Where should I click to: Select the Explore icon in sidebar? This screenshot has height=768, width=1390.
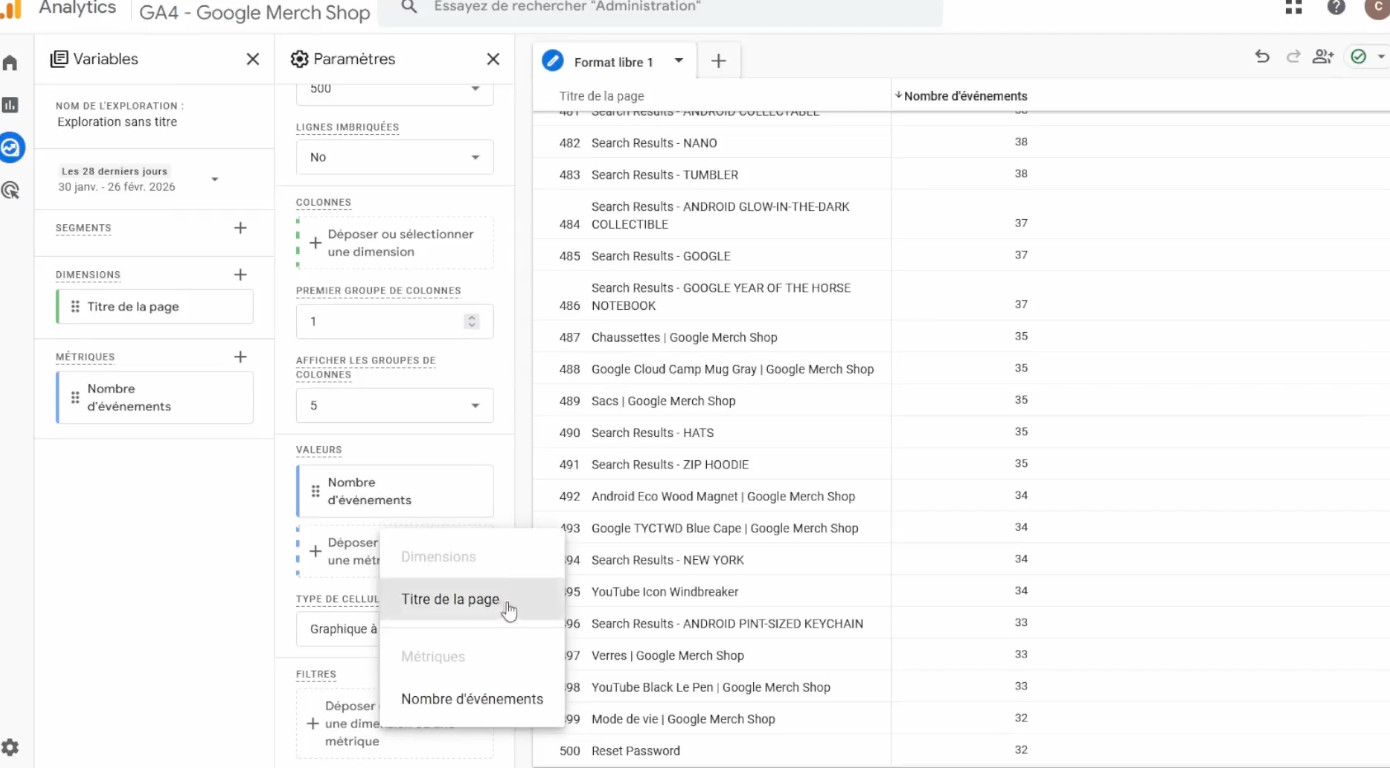coord(11,147)
